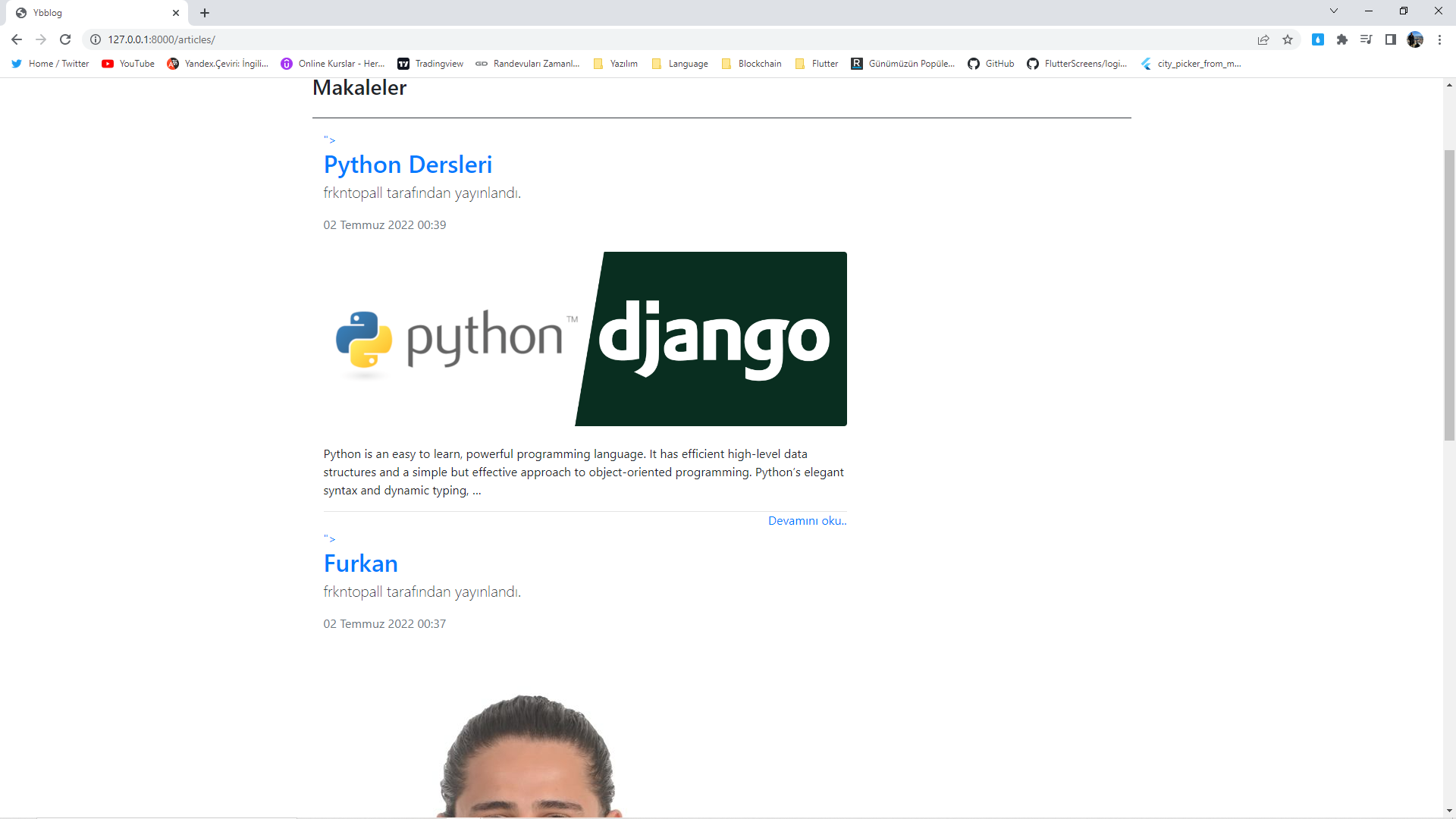
Task: Open the tab search chevron
Action: (x=1334, y=11)
